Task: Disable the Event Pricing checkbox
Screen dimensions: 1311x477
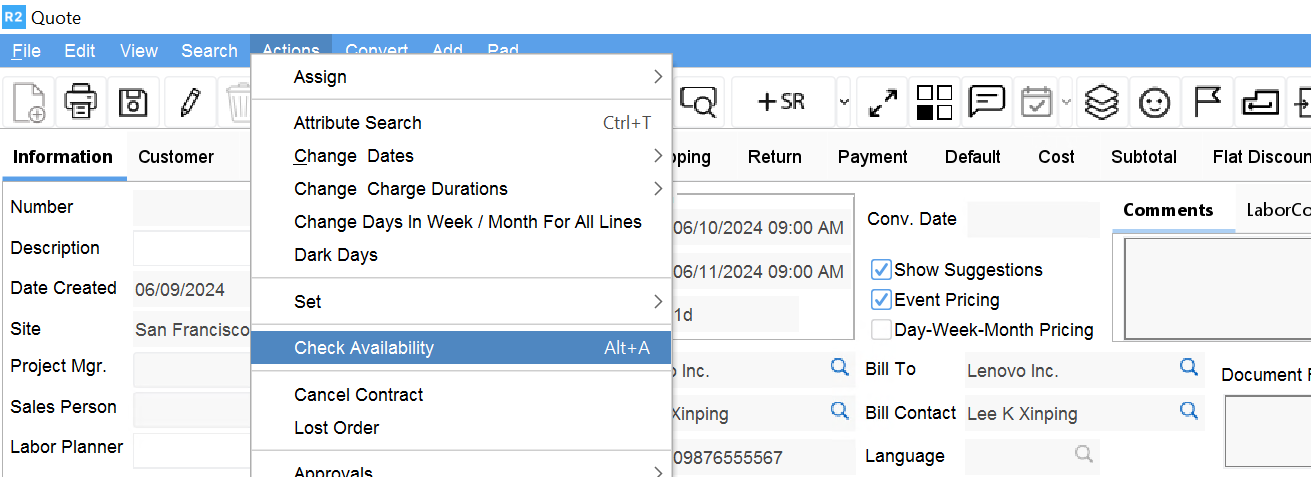Action: [881, 300]
